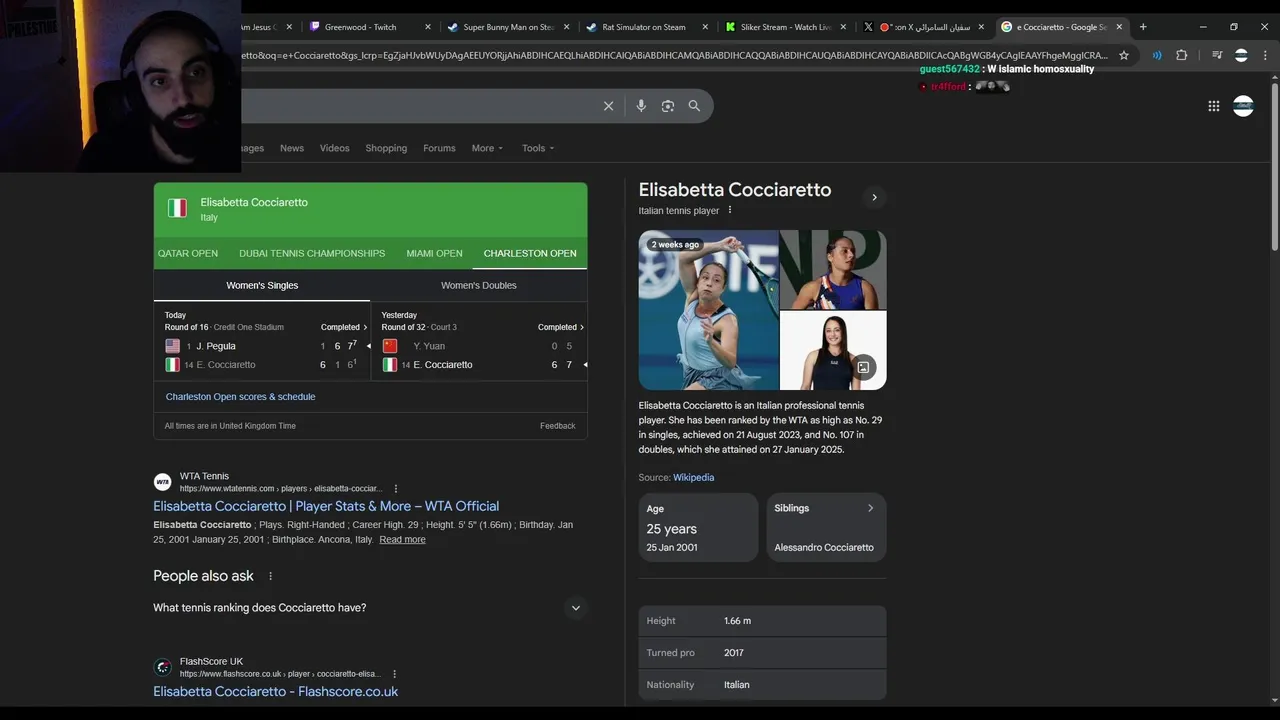Switch to the Women's Doubles tab
Image resolution: width=1280 pixels, height=720 pixels.
[479, 285]
